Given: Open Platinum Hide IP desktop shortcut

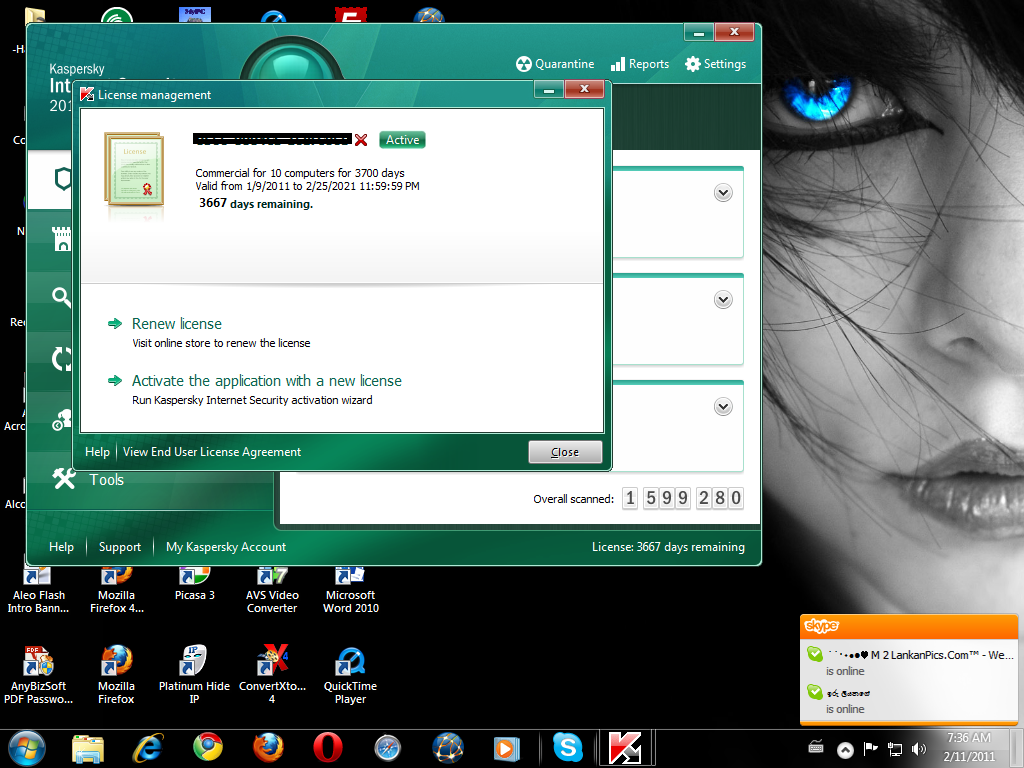Looking at the screenshot, I should coord(194,675).
